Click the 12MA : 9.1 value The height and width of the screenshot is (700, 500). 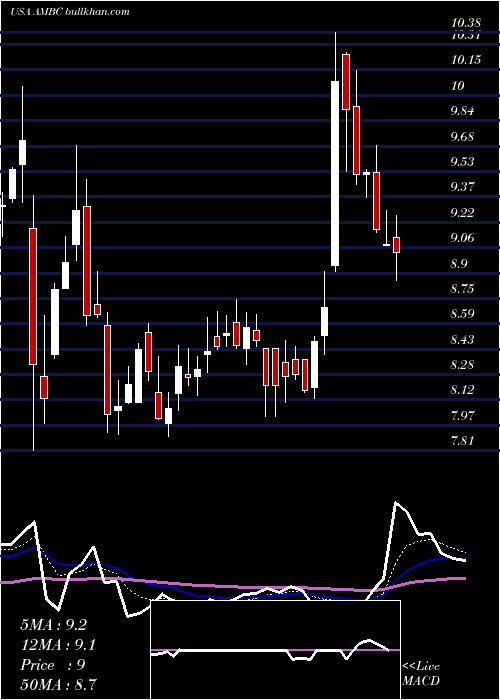pyautogui.click(x=58, y=645)
